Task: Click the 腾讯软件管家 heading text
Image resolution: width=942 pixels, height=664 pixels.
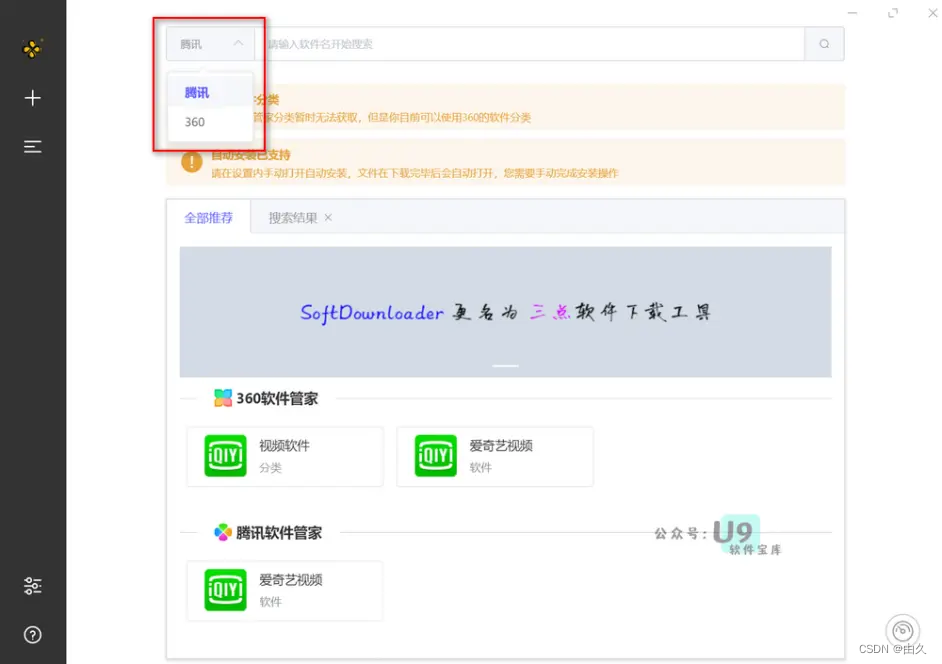Action: pyautogui.click(x=279, y=533)
